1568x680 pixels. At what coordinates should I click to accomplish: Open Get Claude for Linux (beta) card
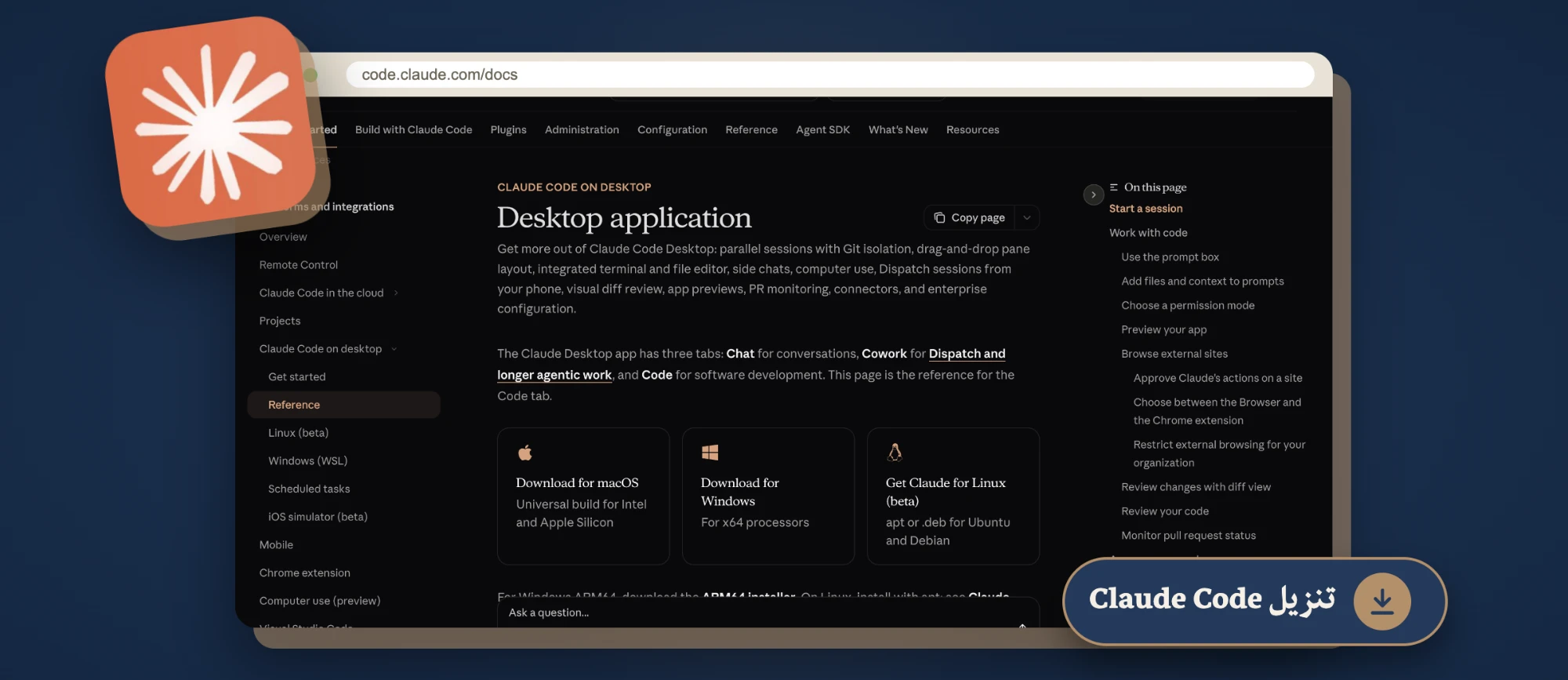(953, 496)
